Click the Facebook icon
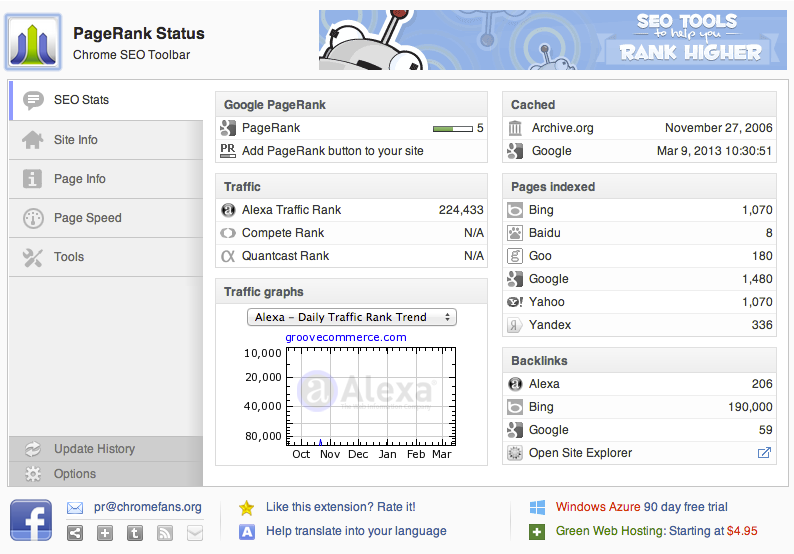The width and height of the screenshot is (794, 554). point(31,520)
